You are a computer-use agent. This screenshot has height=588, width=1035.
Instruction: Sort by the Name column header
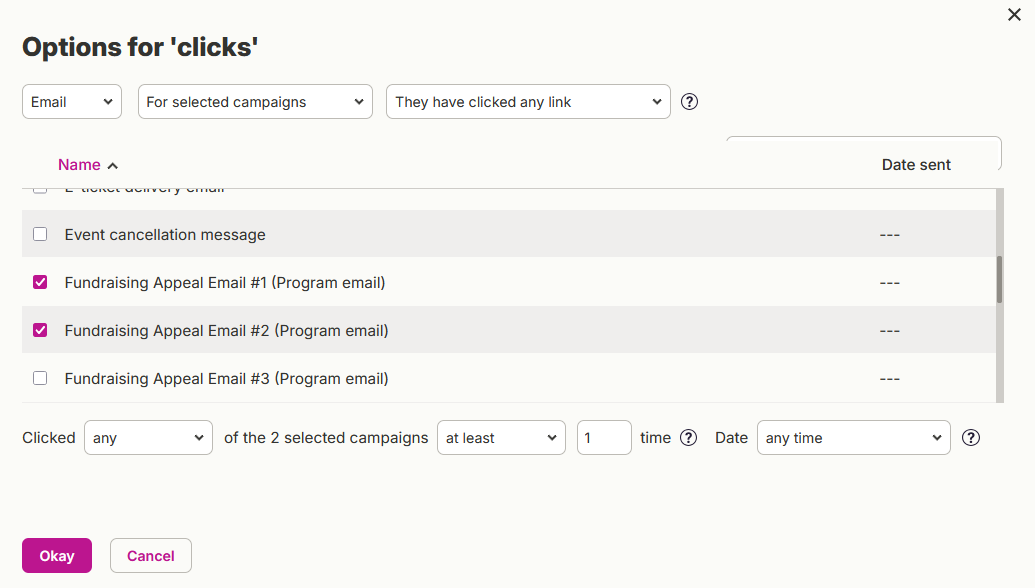pyautogui.click(x=79, y=165)
